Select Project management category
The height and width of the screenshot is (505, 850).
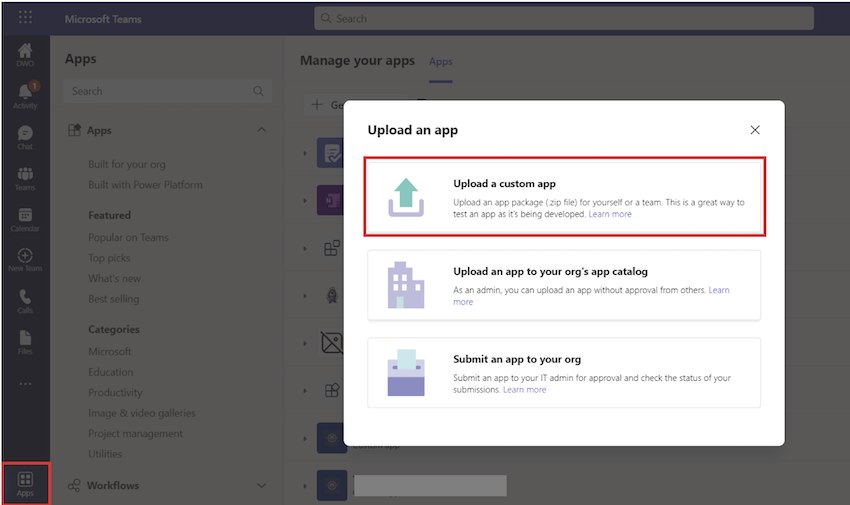(x=135, y=433)
